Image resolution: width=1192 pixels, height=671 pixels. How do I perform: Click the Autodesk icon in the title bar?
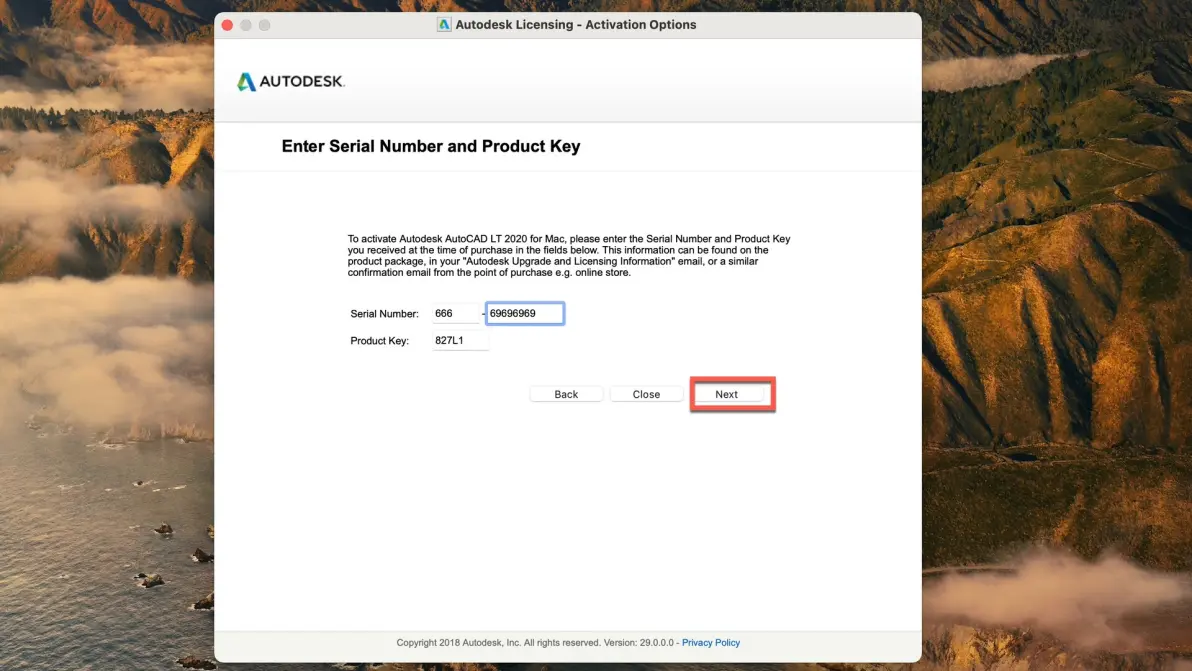tap(444, 25)
